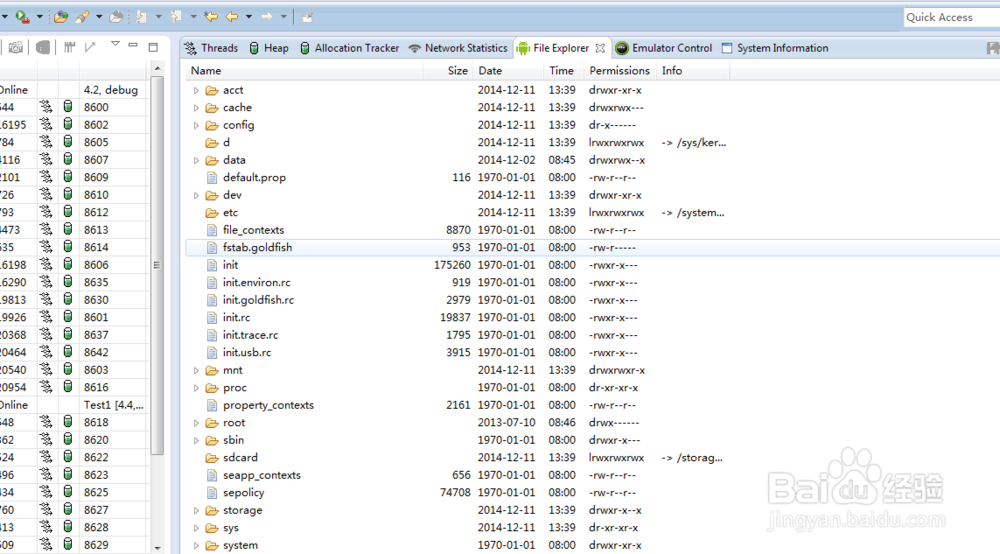1000x554 pixels.
Task: Click the init.rc file icon
Action: pyautogui.click(x=212, y=317)
